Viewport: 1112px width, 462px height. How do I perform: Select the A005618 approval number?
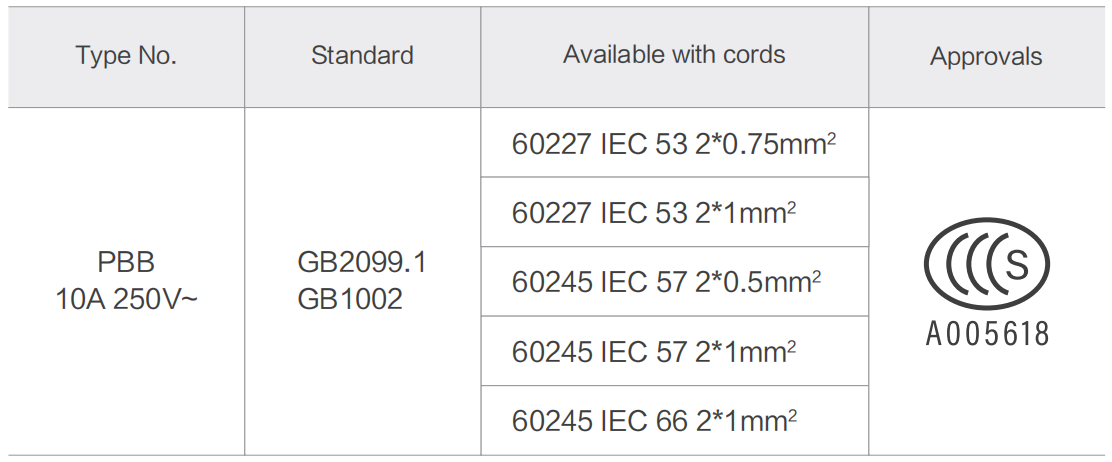(x=986, y=333)
